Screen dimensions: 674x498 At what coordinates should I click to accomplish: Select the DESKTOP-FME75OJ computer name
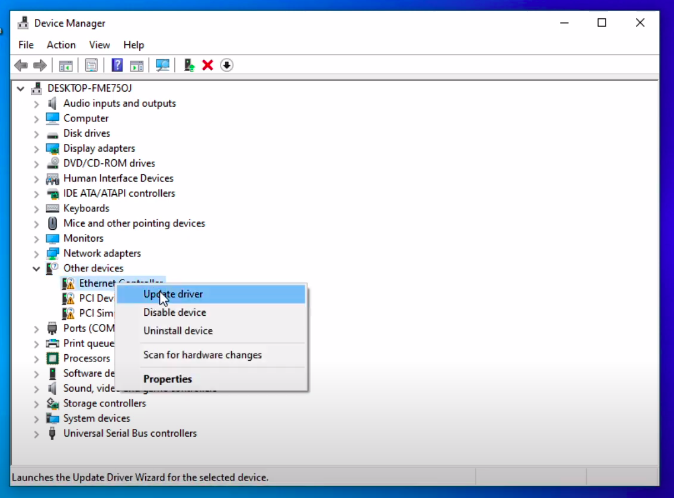click(x=89, y=89)
